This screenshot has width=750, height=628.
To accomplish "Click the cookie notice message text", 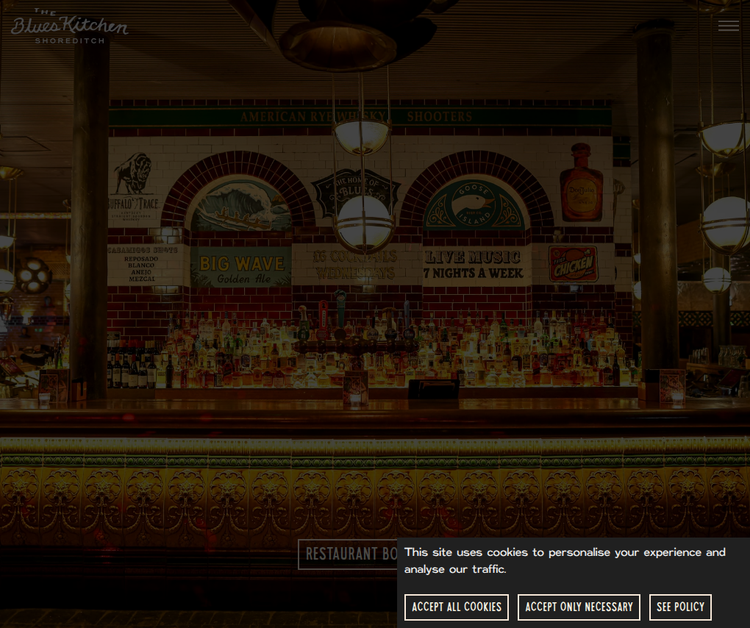I will [564, 560].
